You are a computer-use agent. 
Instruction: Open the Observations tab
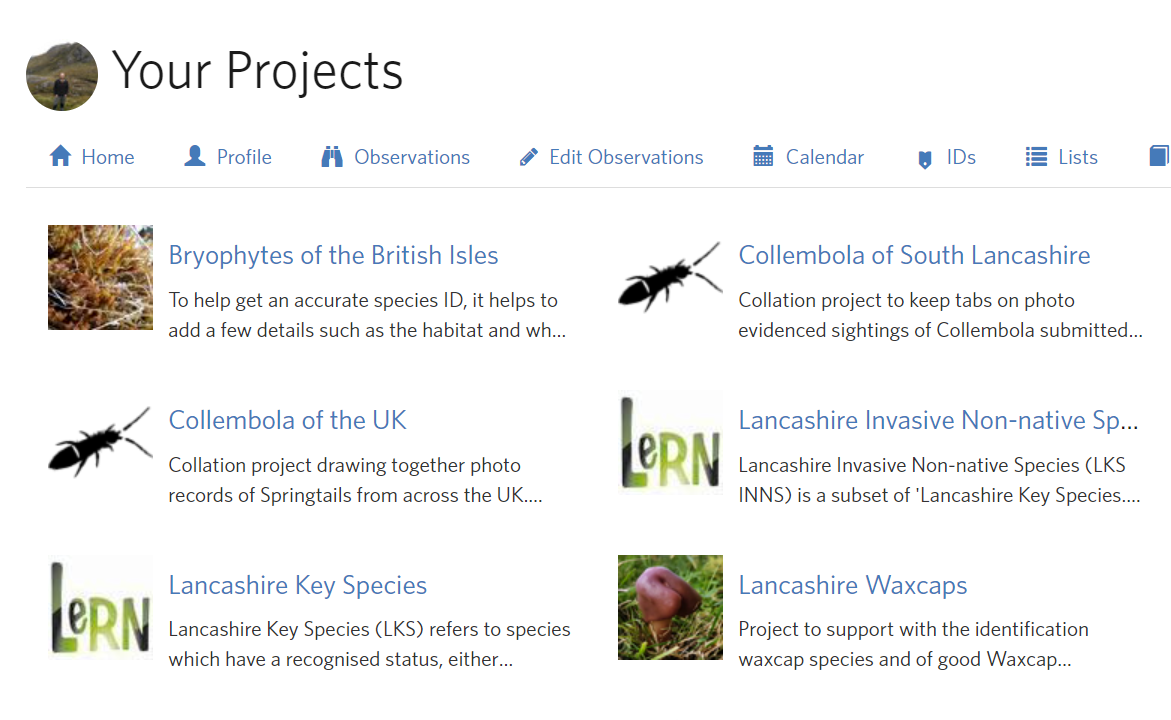click(411, 157)
